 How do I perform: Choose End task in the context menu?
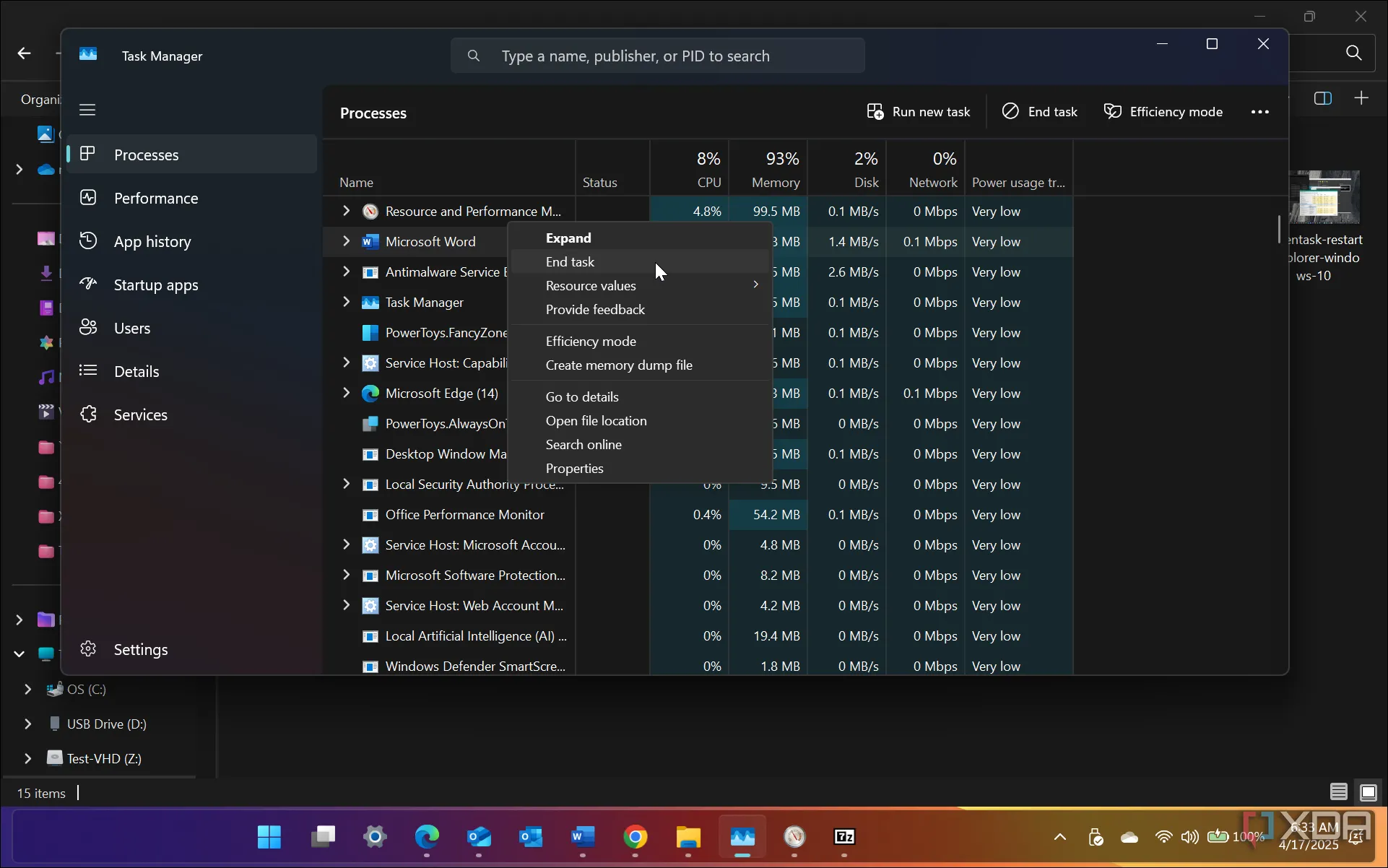click(570, 262)
